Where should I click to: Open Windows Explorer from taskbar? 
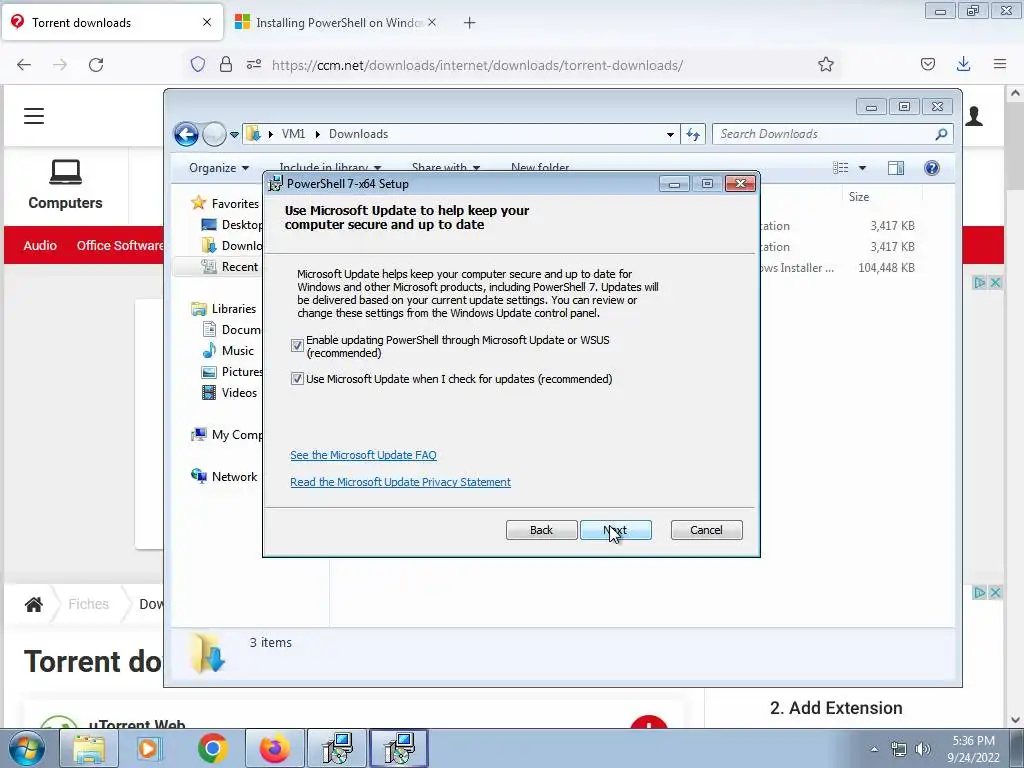tap(89, 749)
